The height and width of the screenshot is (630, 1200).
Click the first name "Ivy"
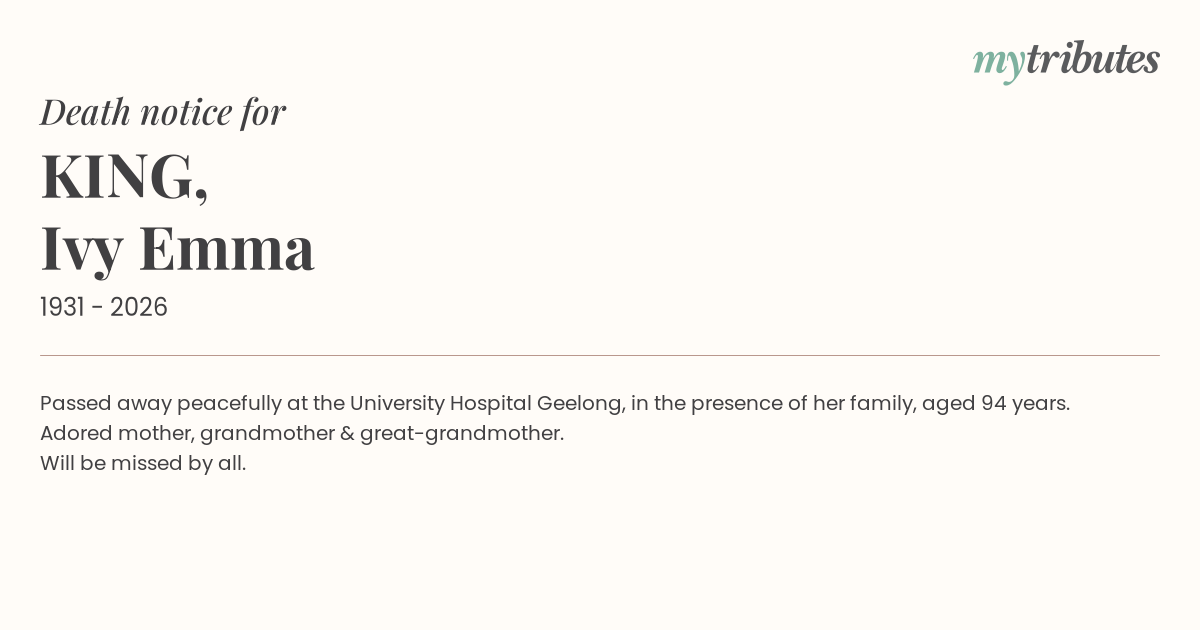point(82,249)
